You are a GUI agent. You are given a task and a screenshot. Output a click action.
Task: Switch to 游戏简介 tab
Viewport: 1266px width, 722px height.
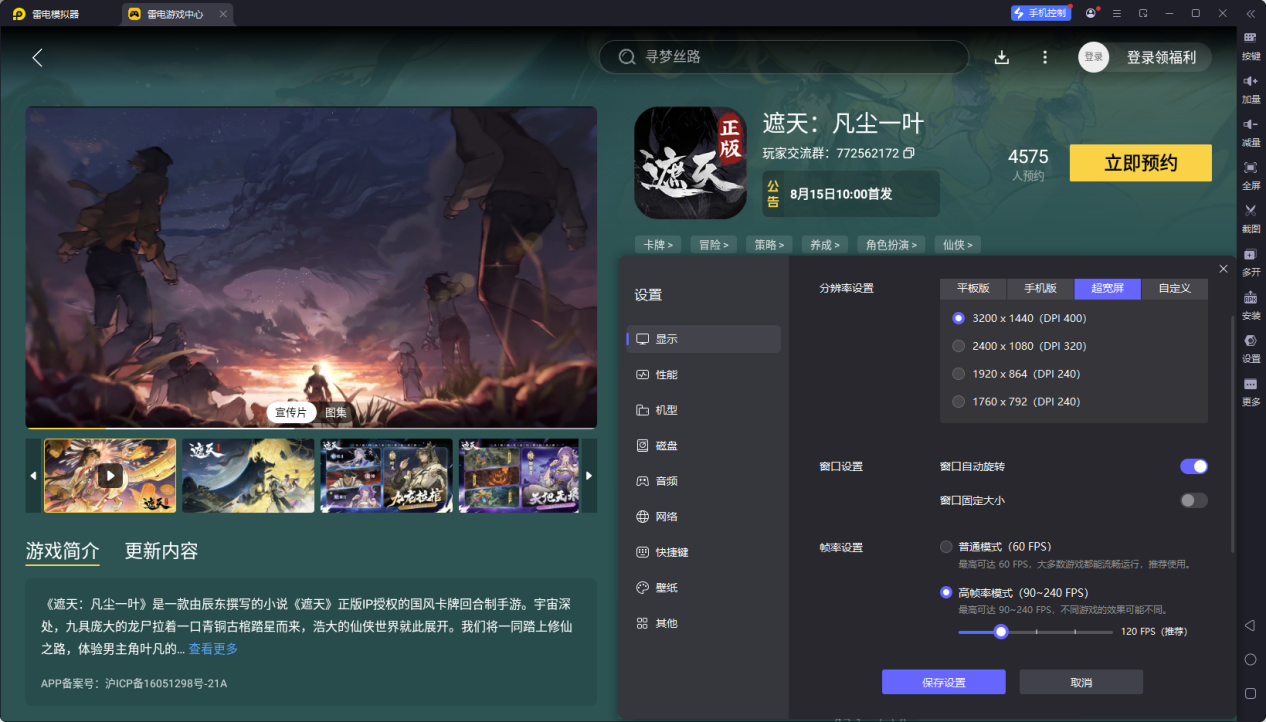(63, 551)
